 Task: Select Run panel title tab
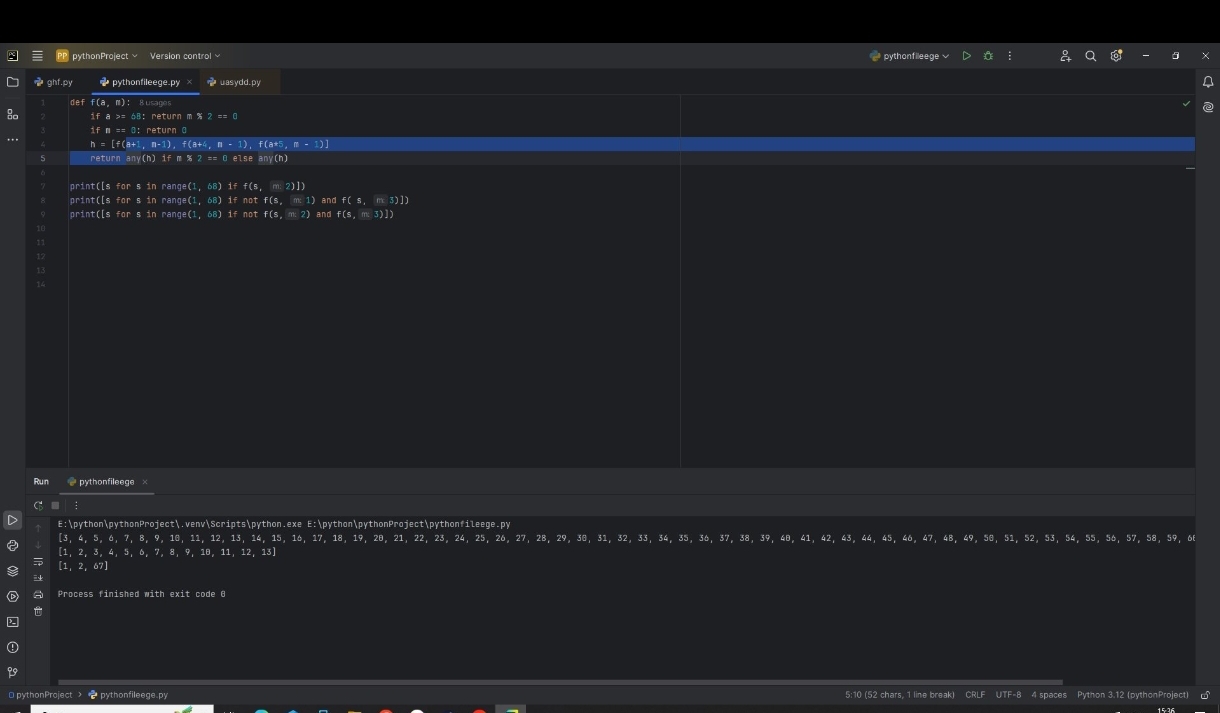pyautogui.click(x=41, y=482)
